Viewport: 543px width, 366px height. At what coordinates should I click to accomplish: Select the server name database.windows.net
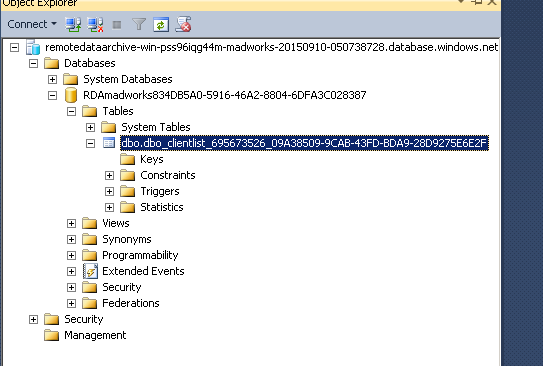pyautogui.click(x=272, y=47)
